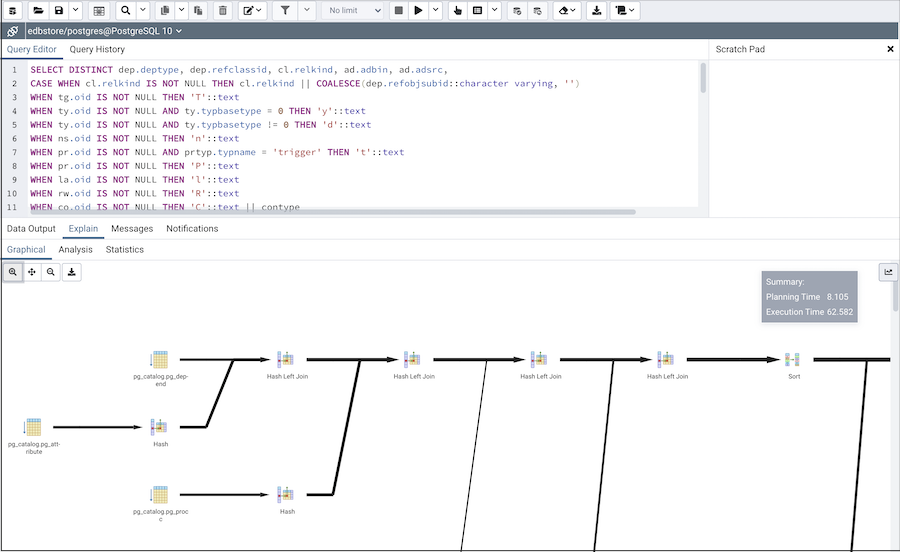Click the Zoom in explain plan button
The width and height of the screenshot is (900, 552).
pos(13,272)
